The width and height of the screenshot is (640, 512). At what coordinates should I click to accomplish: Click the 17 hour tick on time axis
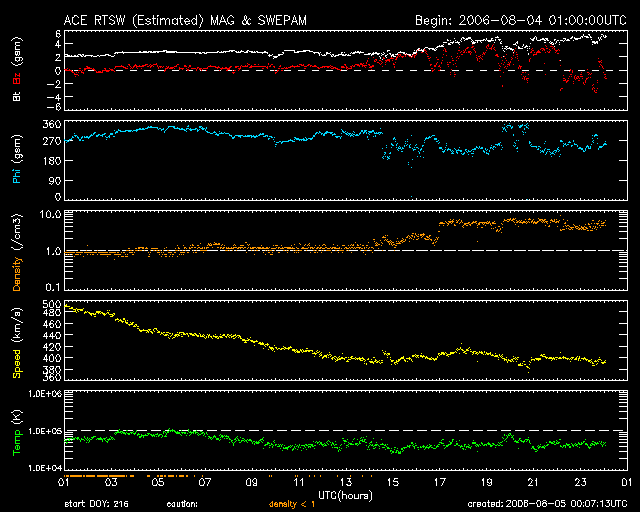point(439,482)
